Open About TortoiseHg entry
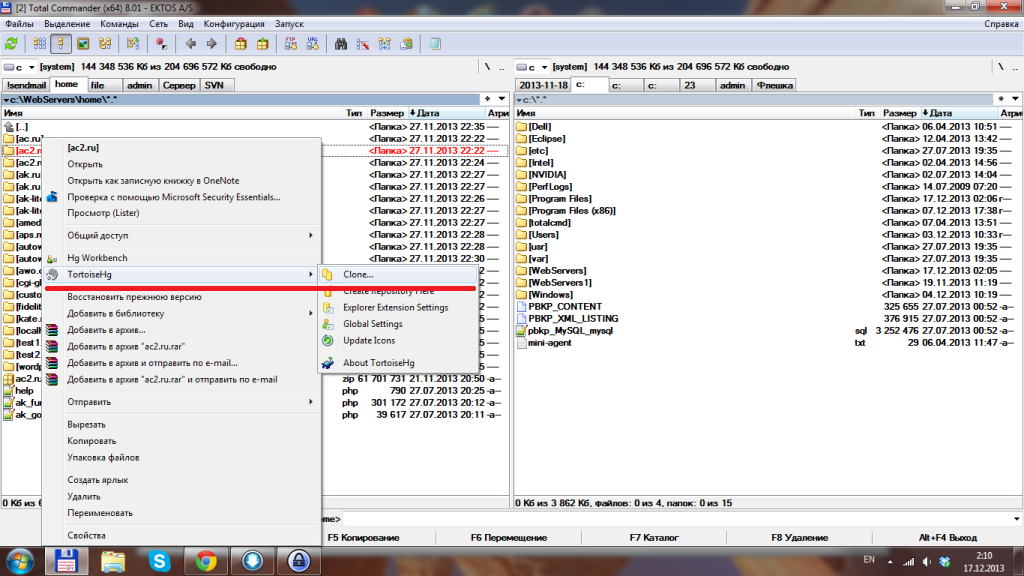Image resolution: width=1024 pixels, height=576 pixels. click(398, 362)
